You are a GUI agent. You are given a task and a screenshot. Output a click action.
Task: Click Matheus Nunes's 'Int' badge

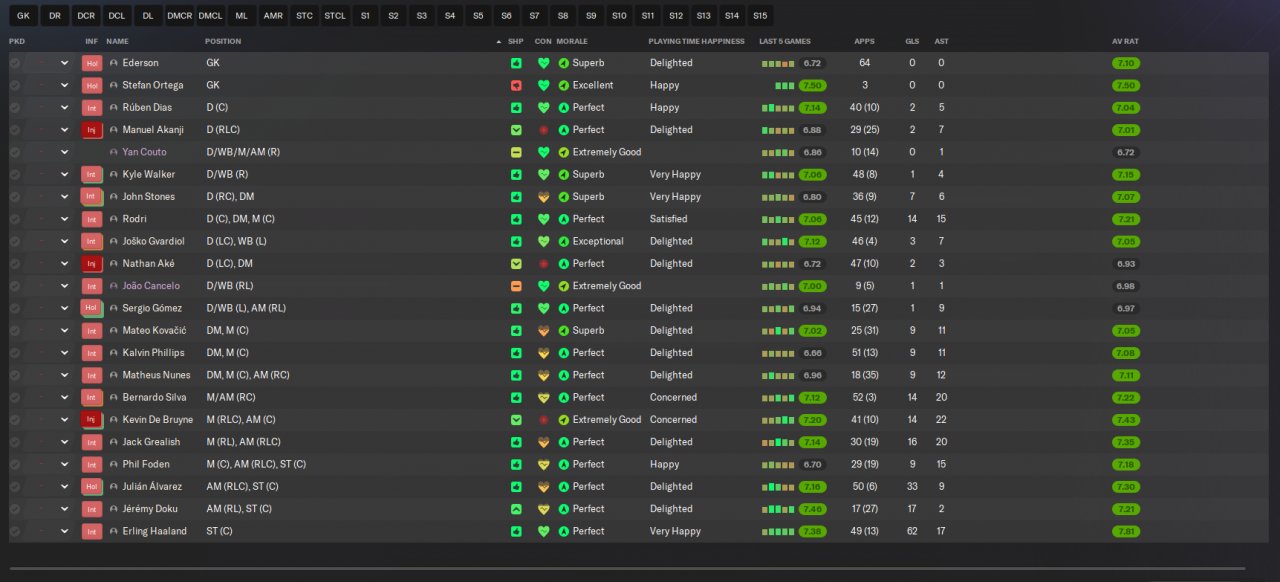coord(92,375)
